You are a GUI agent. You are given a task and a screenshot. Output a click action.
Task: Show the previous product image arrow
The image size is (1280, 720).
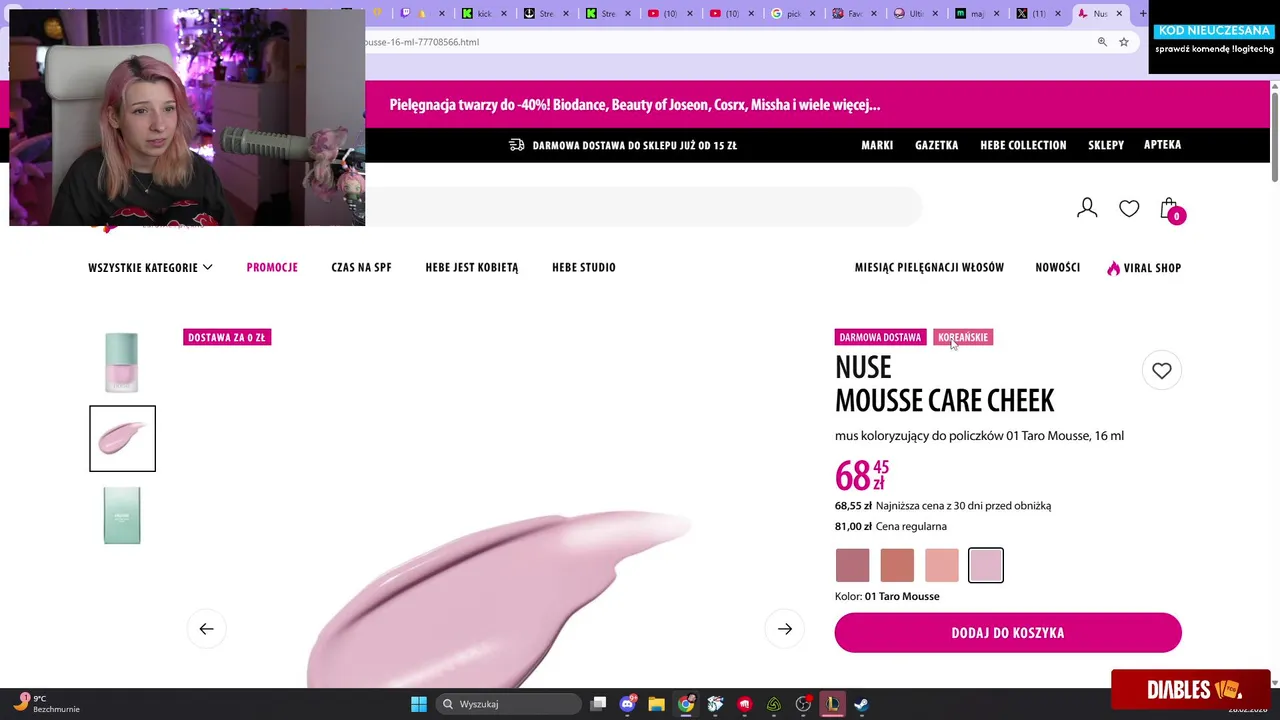[206, 629]
